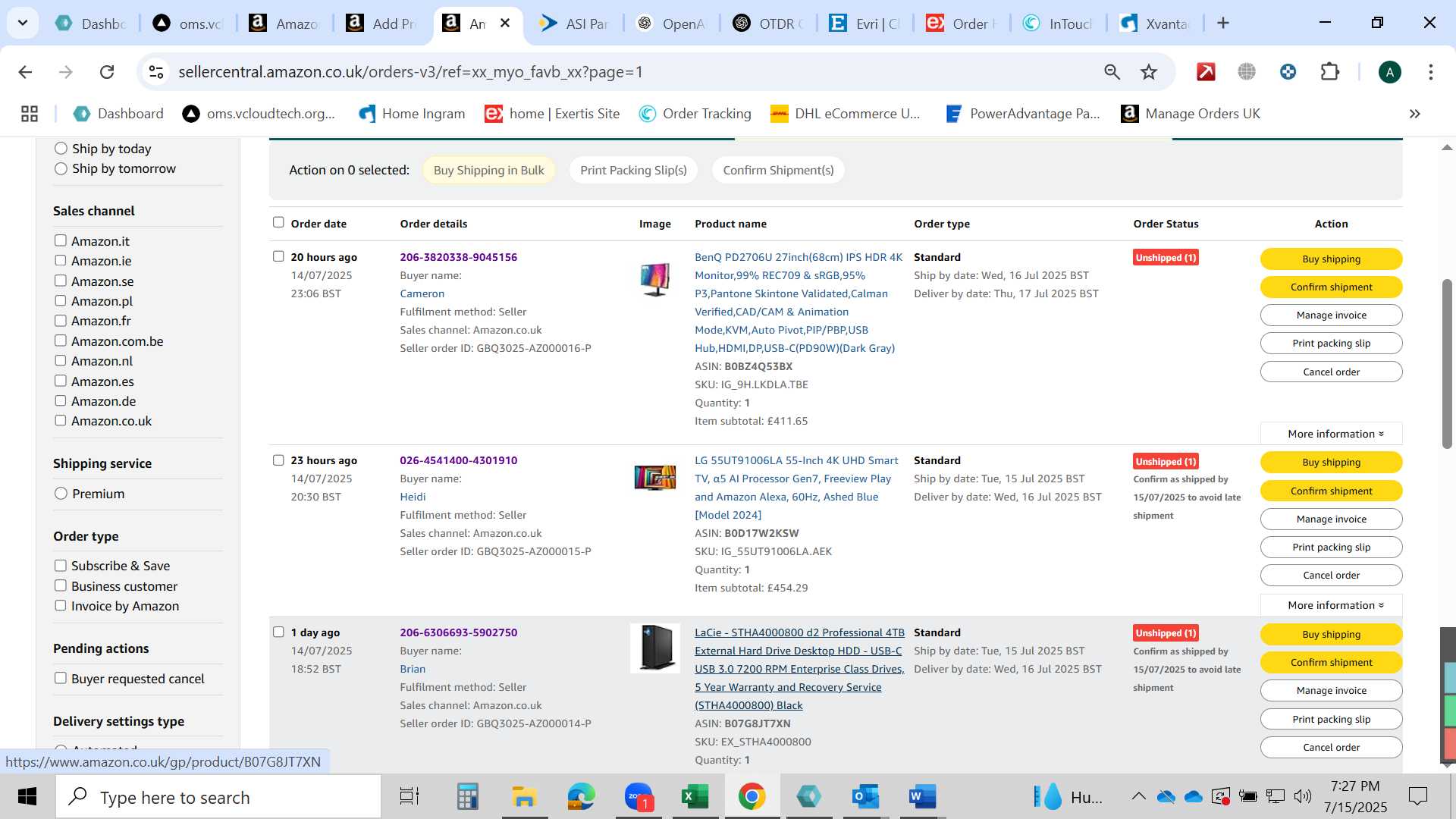
Task: Select the Ship by today radio button
Action: (x=61, y=149)
